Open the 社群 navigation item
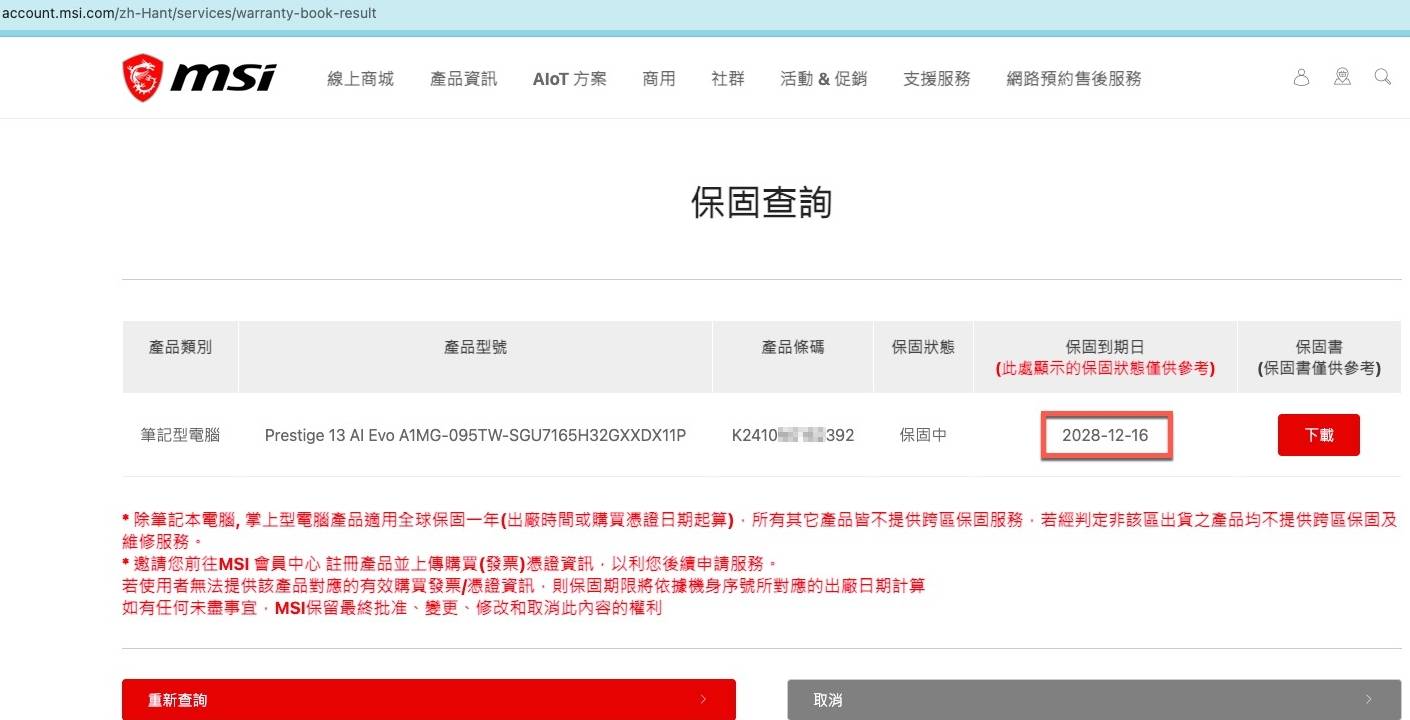The width and height of the screenshot is (1410, 720). [x=727, y=79]
